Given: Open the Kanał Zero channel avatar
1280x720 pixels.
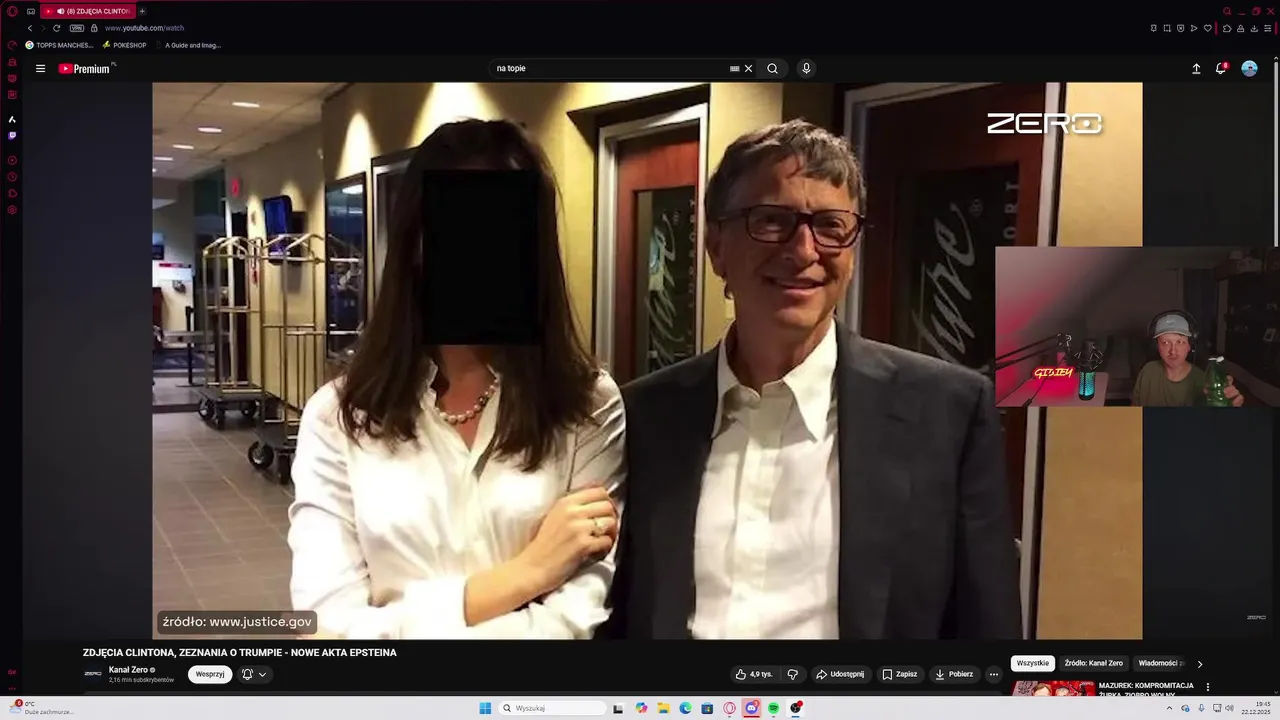Looking at the screenshot, I should tap(93, 674).
